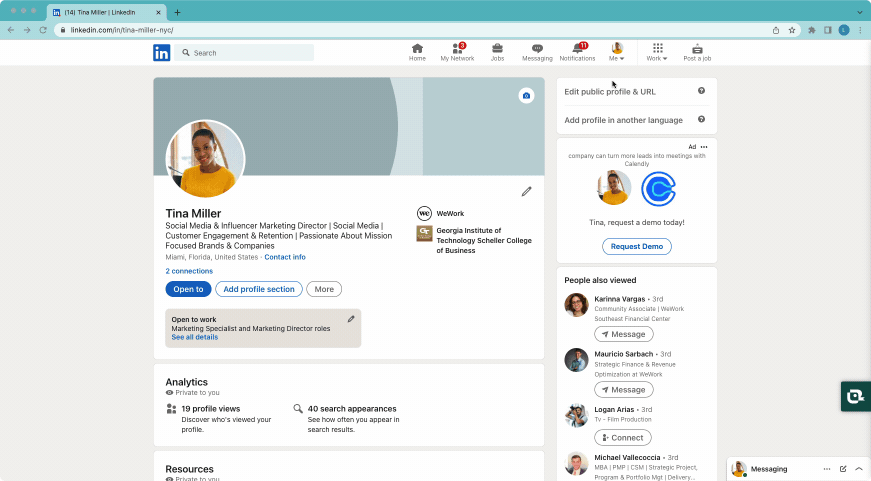Expand the tab search chevron

pyautogui.click(x=859, y=12)
